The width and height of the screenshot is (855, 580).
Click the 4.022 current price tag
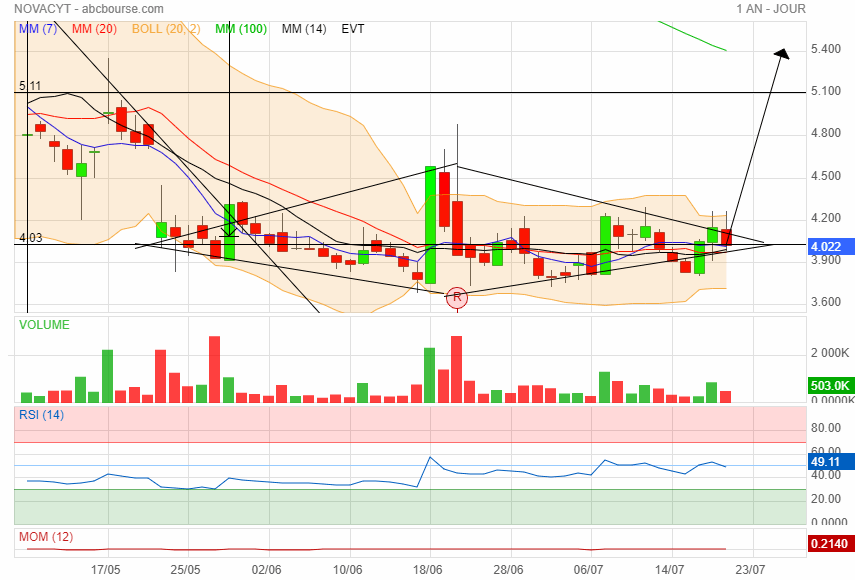[x=830, y=246]
